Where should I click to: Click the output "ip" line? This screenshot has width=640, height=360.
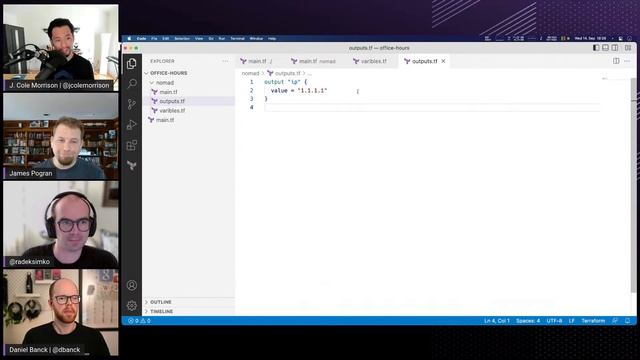point(286,82)
